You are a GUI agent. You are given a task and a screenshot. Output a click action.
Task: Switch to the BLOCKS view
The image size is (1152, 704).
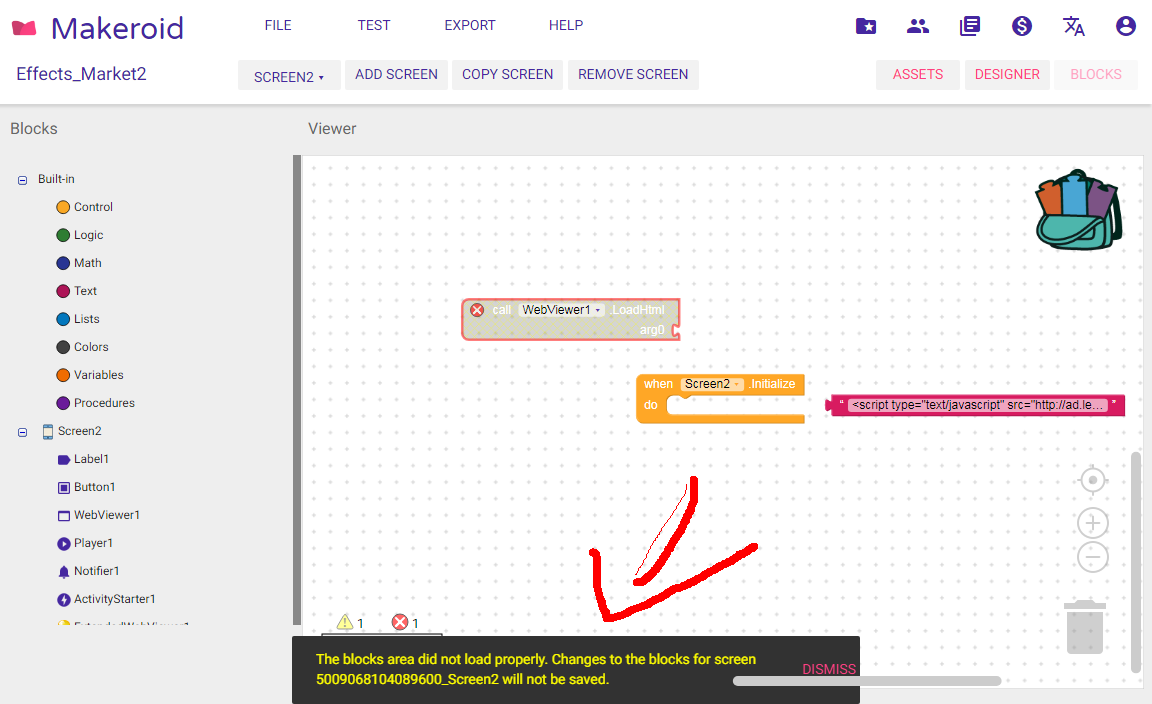[x=1095, y=75]
